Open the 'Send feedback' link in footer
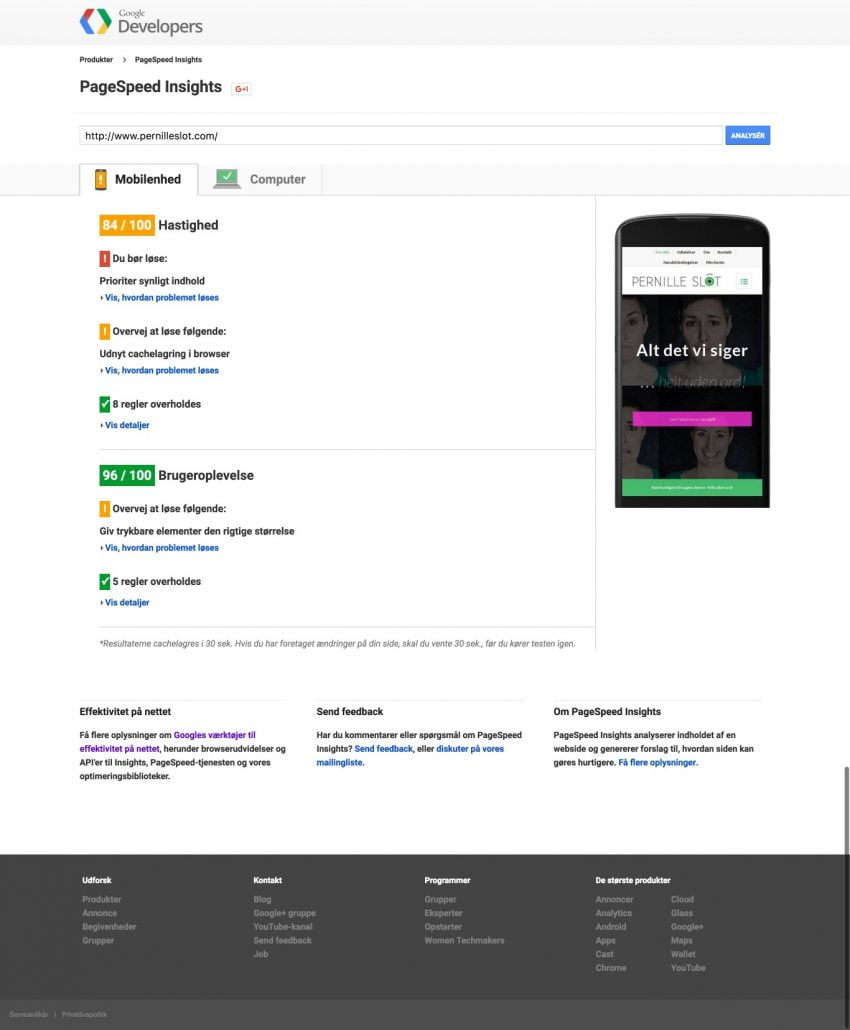This screenshot has height=1030, width=850. click(x=282, y=941)
